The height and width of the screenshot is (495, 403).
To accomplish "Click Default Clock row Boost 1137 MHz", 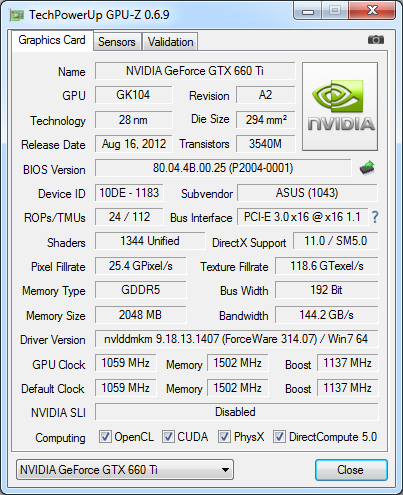I will [x=347, y=388].
